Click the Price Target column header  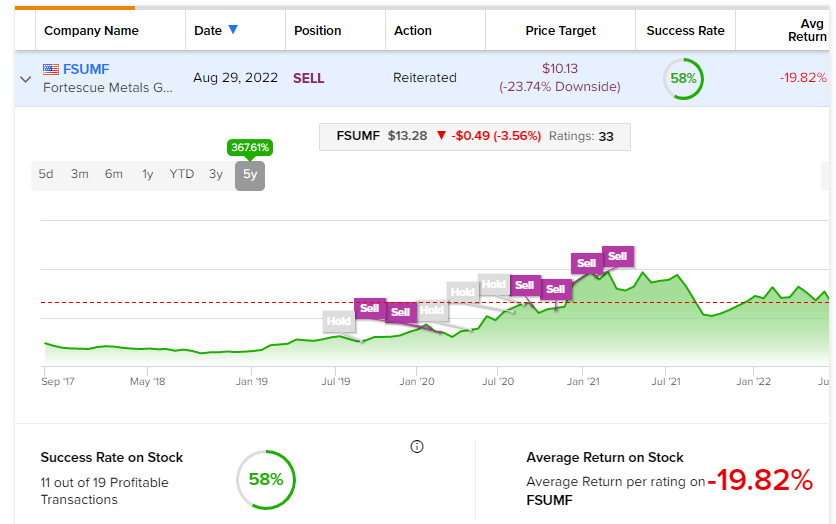click(x=560, y=30)
